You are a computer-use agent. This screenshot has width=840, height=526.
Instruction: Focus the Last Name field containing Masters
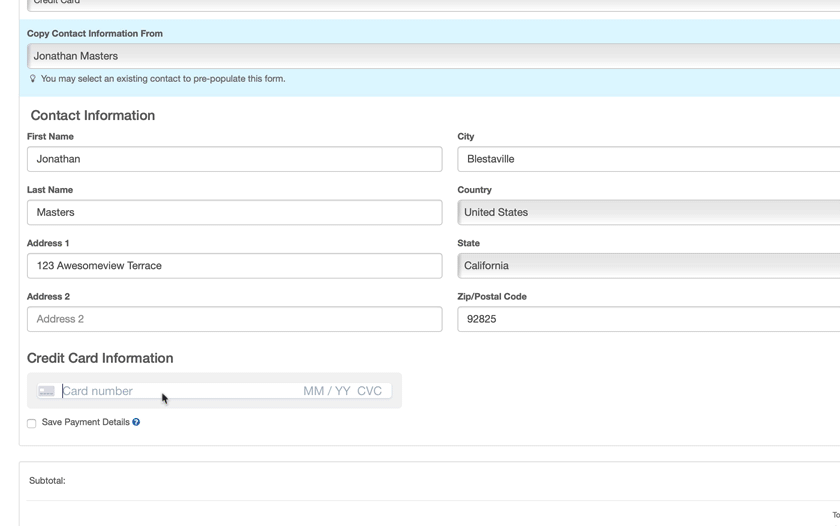(x=234, y=212)
